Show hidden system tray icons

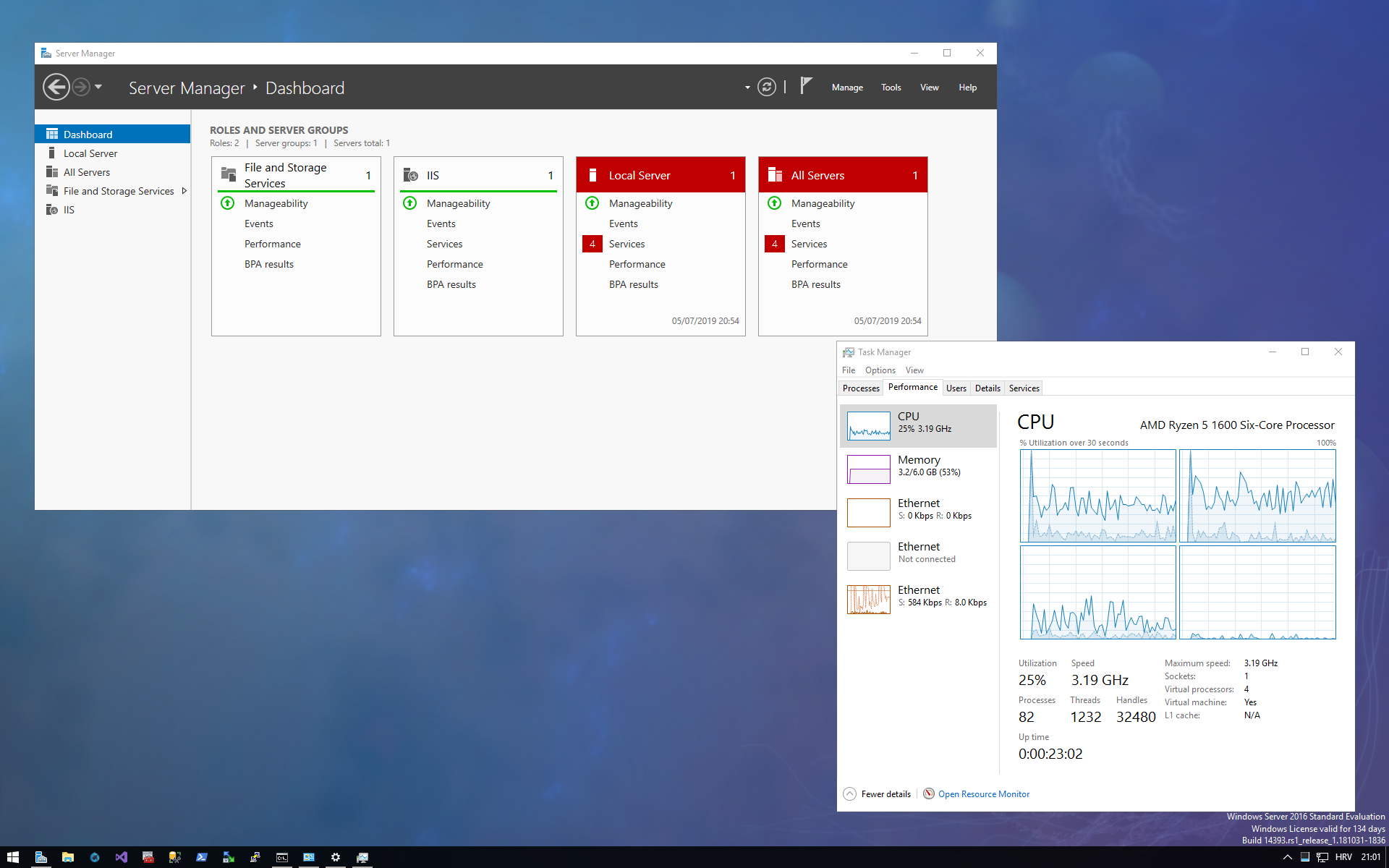click(x=1287, y=857)
